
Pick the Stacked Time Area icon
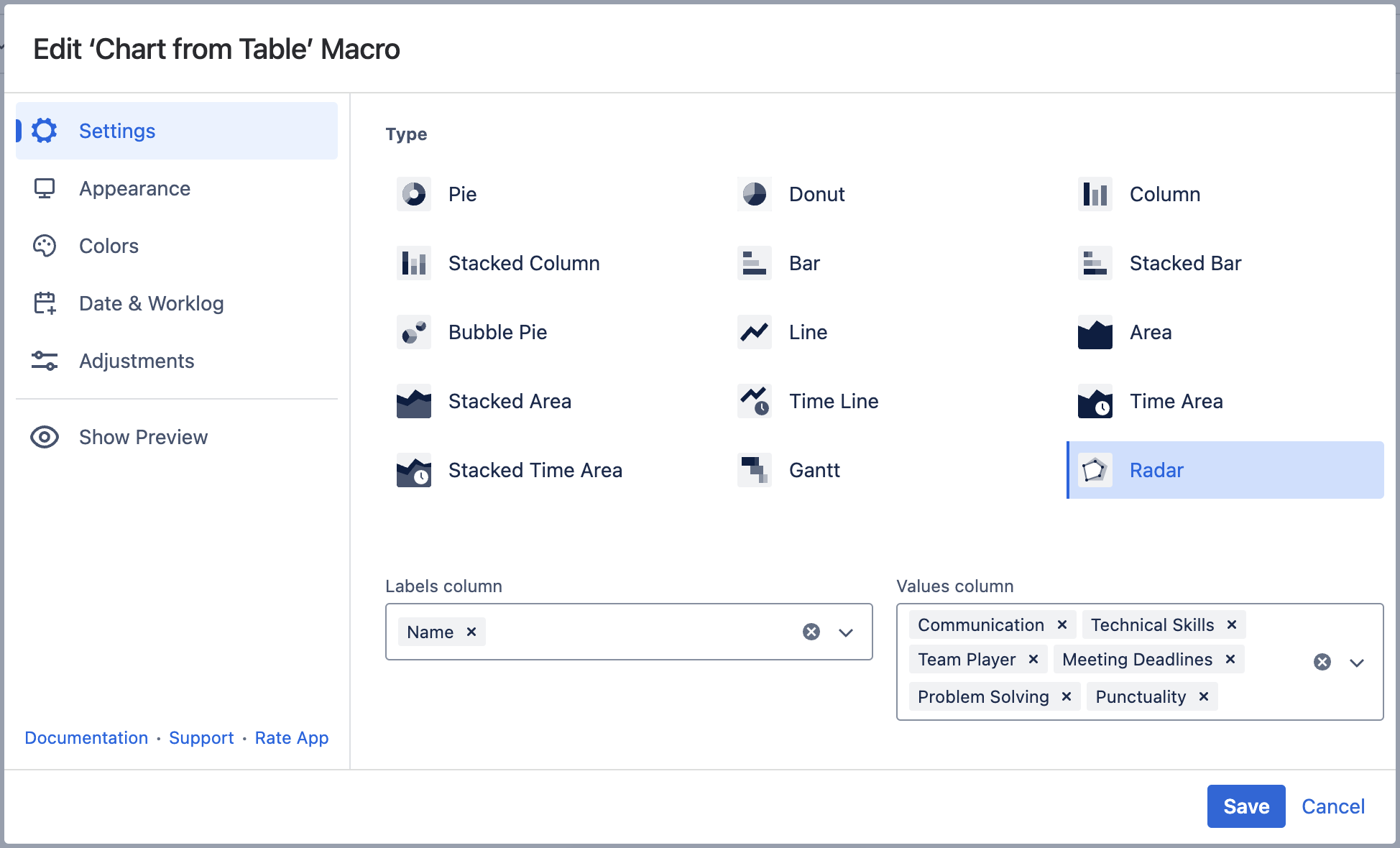coord(414,470)
